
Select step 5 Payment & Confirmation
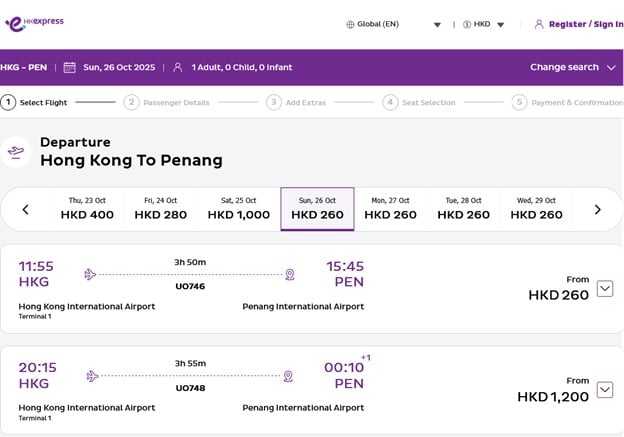click(x=568, y=102)
